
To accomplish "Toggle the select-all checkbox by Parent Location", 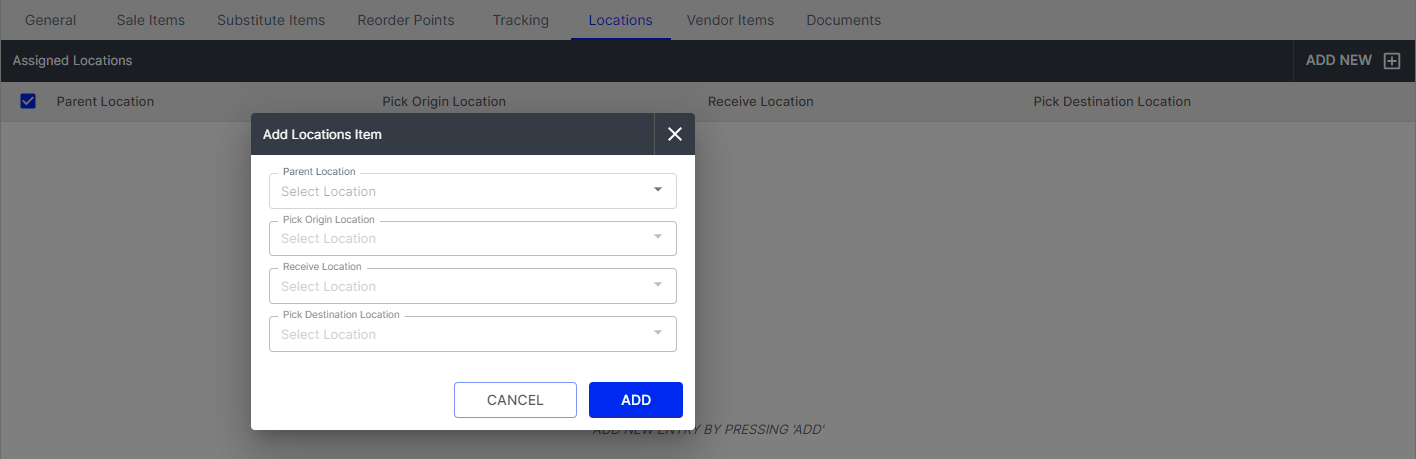I will click(28, 101).
